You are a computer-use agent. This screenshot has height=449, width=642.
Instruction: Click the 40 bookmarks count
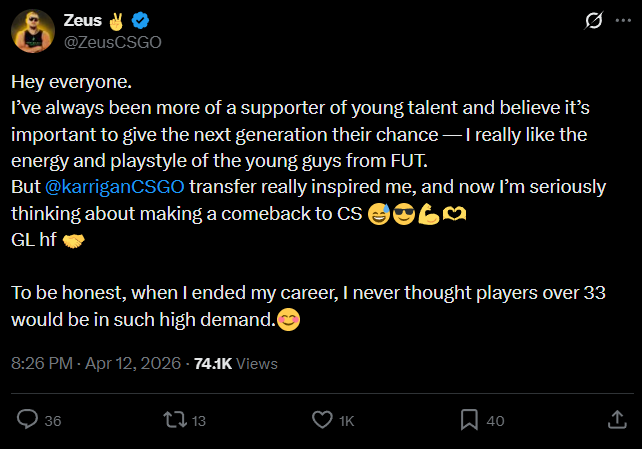(495, 421)
